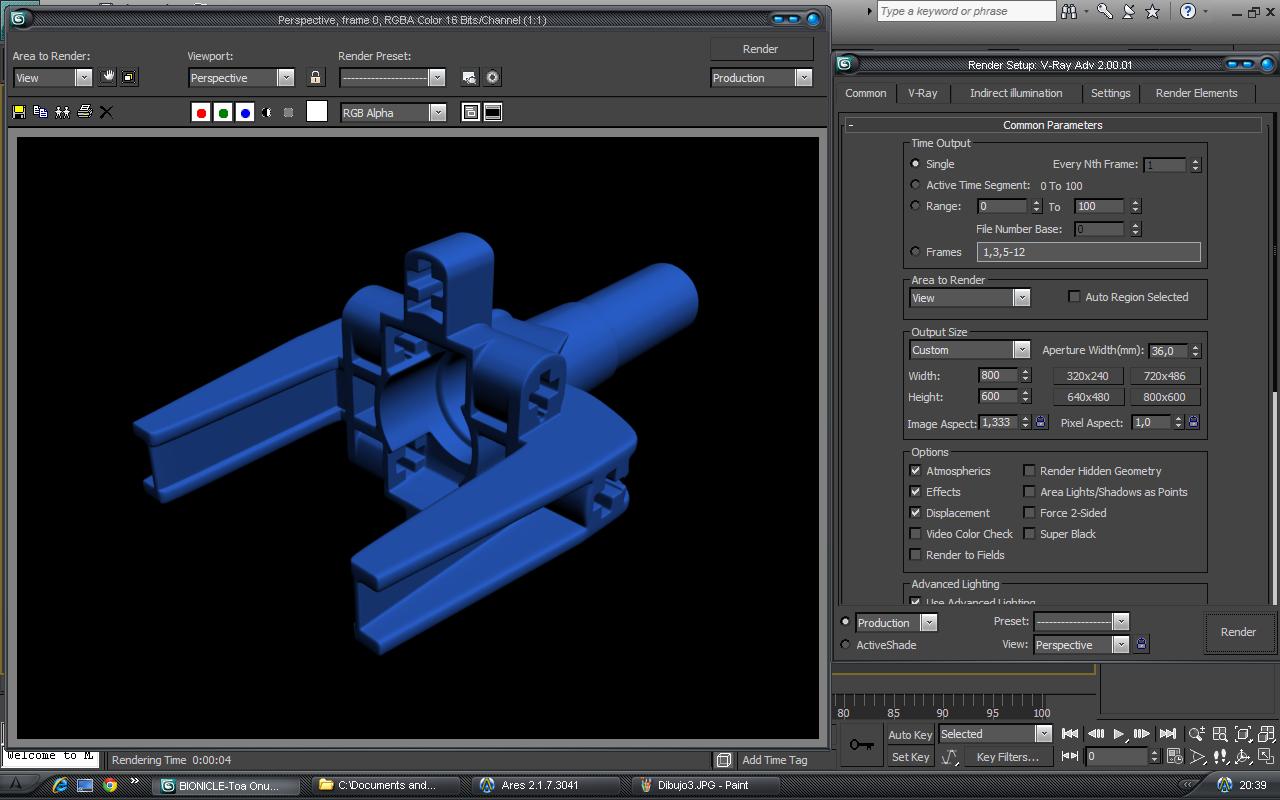Check the Auto Region Selected checkbox
The image size is (1280, 800).
tap(1074, 296)
